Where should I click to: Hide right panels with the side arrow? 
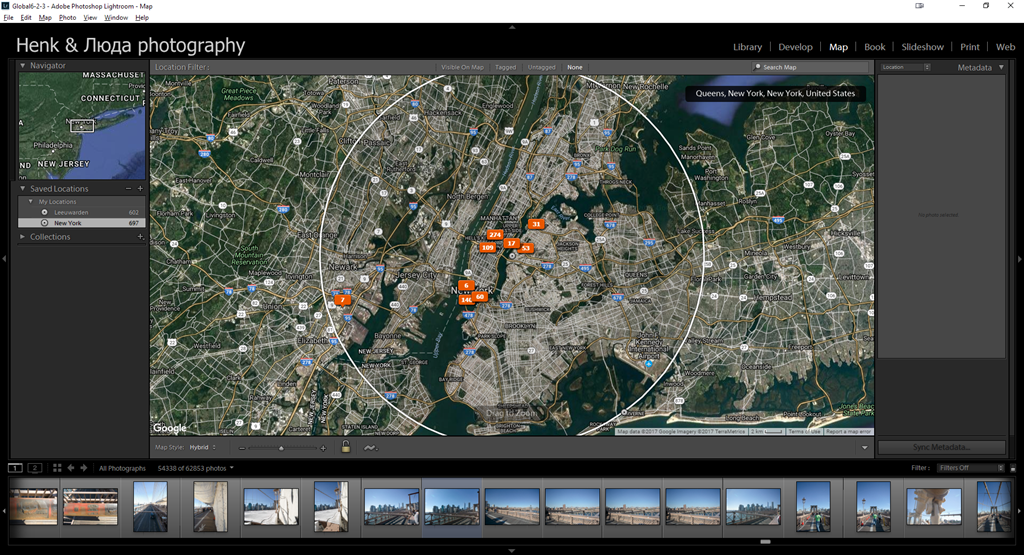[x=1020, y=259]
